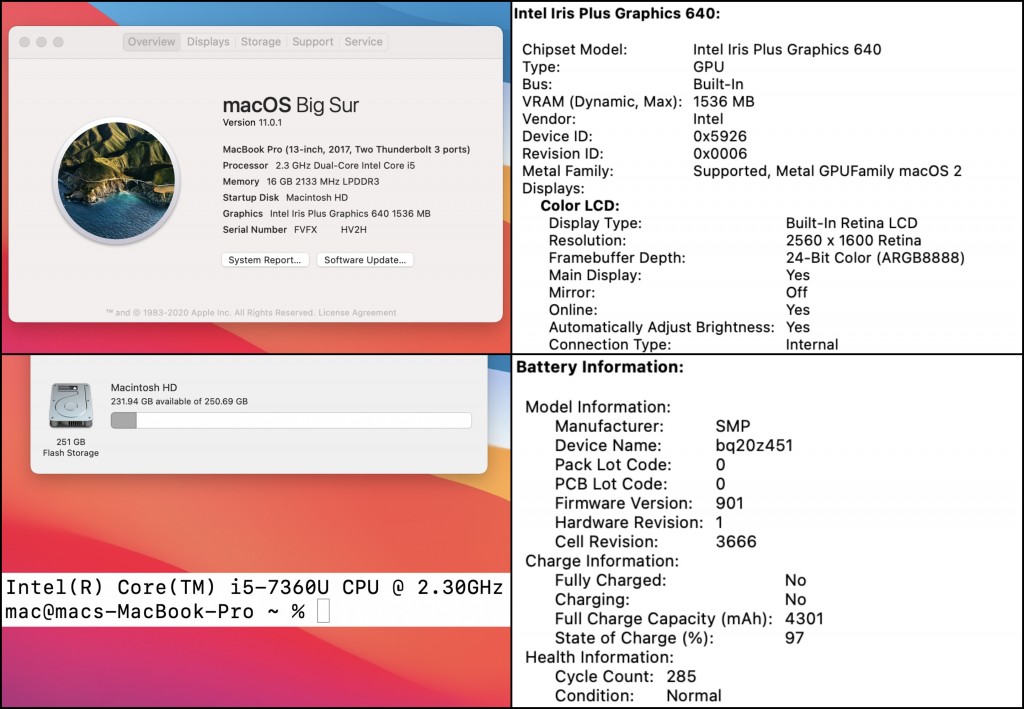This screenshot has width=1024, height=709.
Task: Select '24-Bit Color (ARGB8888)' framebuffer value
Action: coord(875,258)
